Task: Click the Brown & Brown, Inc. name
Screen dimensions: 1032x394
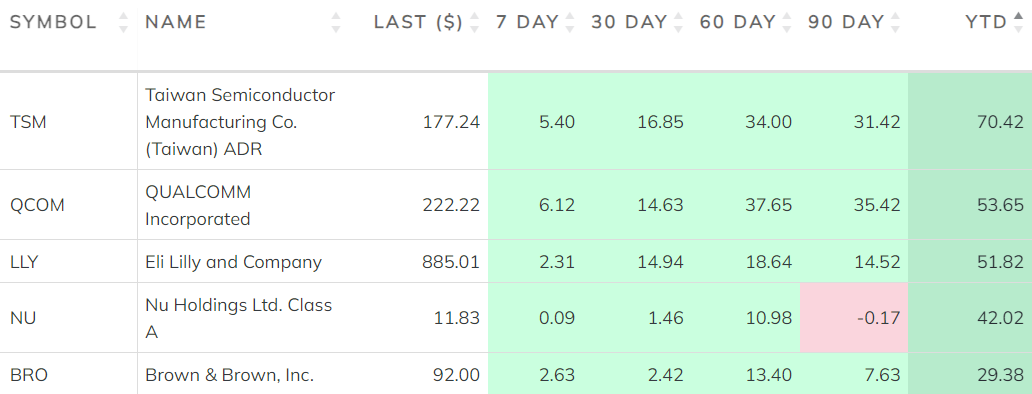Action: [x=230, y=376]
